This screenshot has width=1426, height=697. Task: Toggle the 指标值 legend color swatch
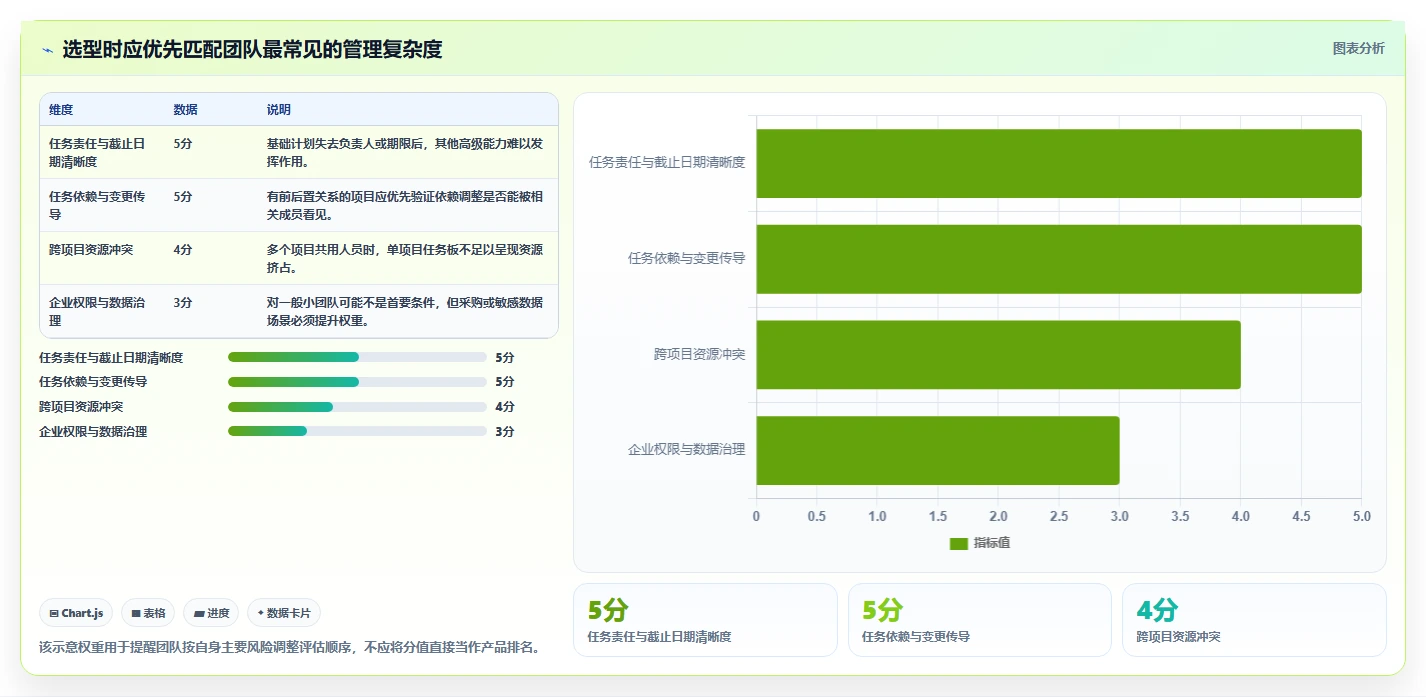click(x=958, y=543)
